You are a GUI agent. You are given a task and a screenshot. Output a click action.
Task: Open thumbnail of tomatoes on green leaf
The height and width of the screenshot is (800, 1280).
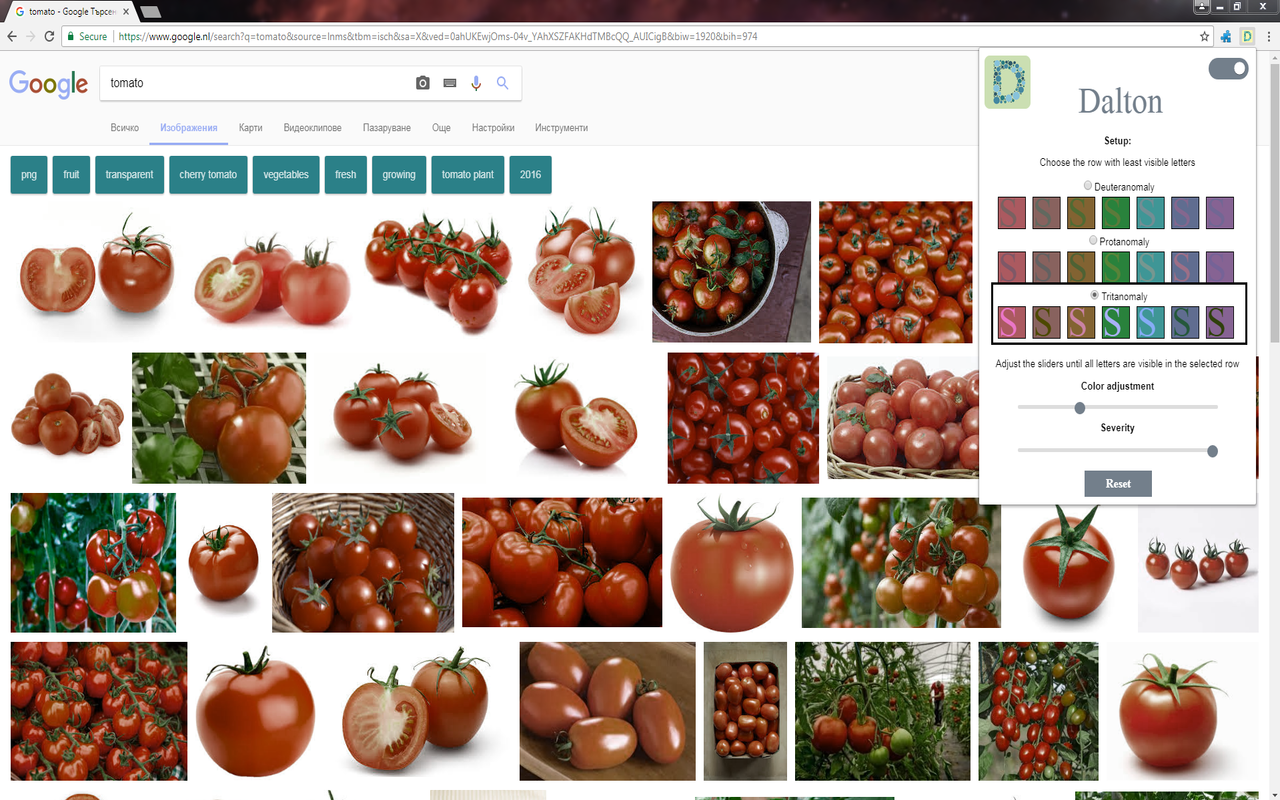[219, 418]
